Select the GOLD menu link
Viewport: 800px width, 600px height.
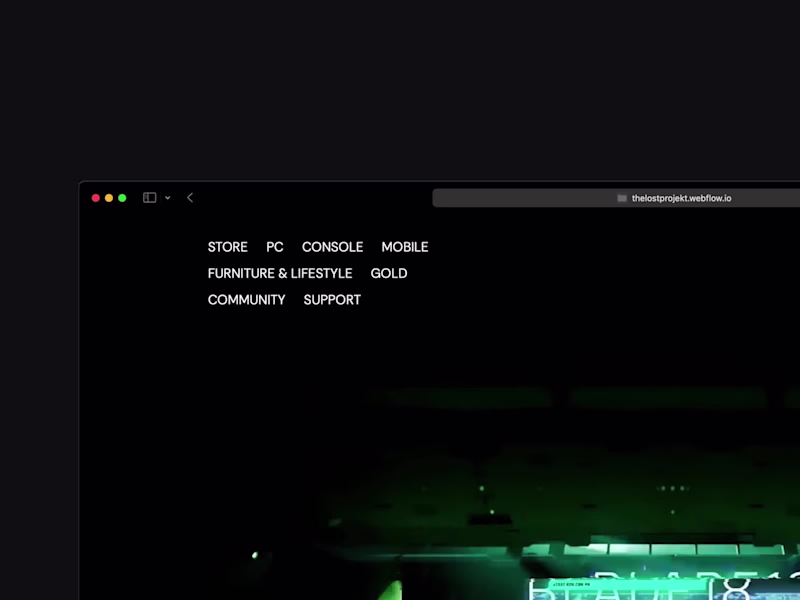389,273
